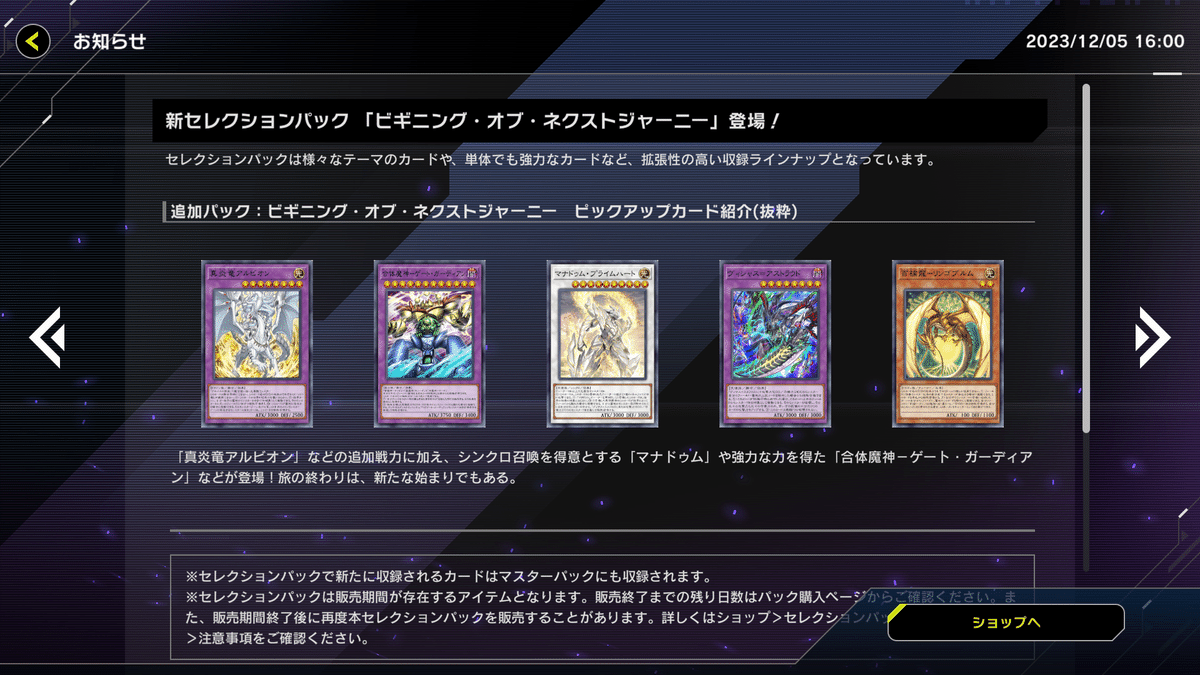Click the intro sentence under the headline
This screenshot has width=1200, height=675.
click(x=550, y=159)
